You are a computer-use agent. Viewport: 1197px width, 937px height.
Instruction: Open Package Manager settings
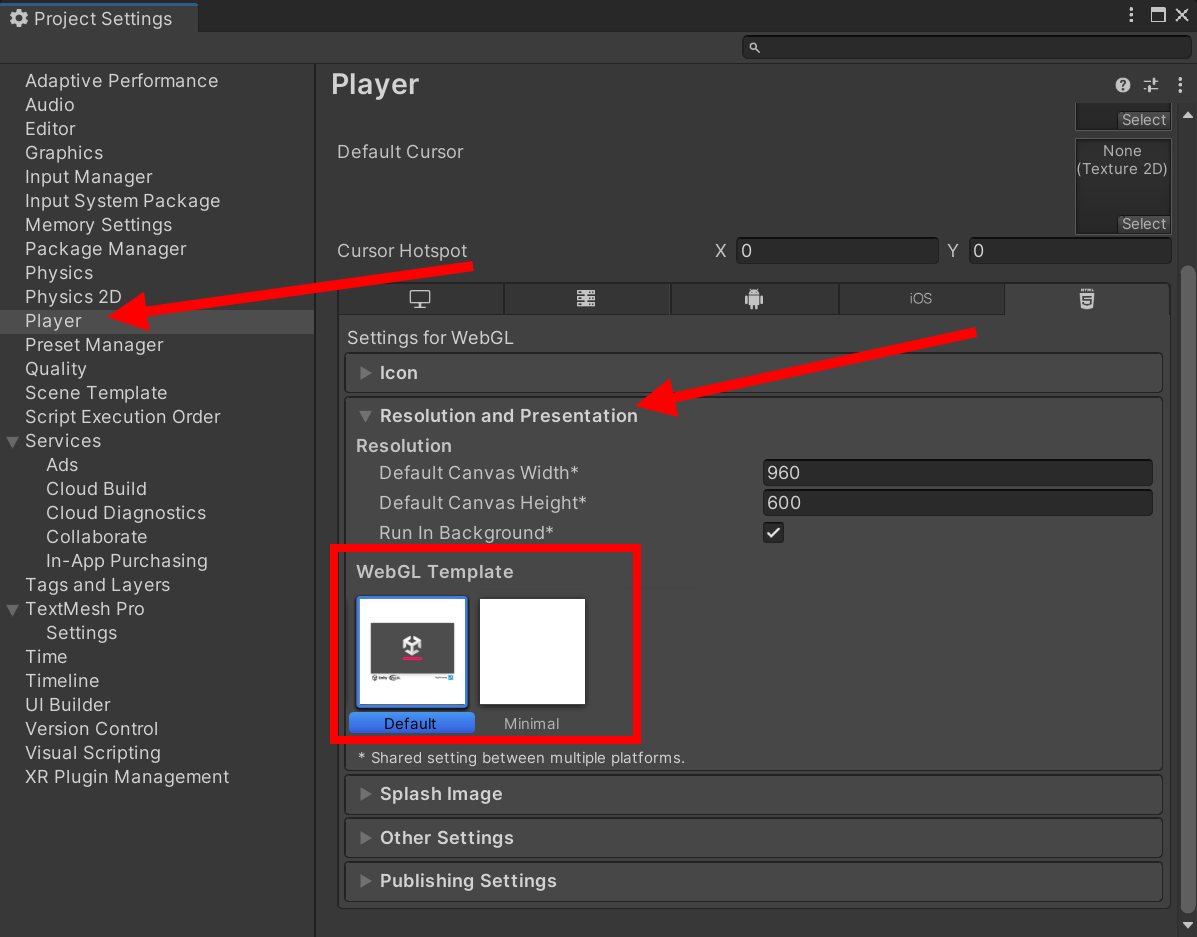point(105,249)
